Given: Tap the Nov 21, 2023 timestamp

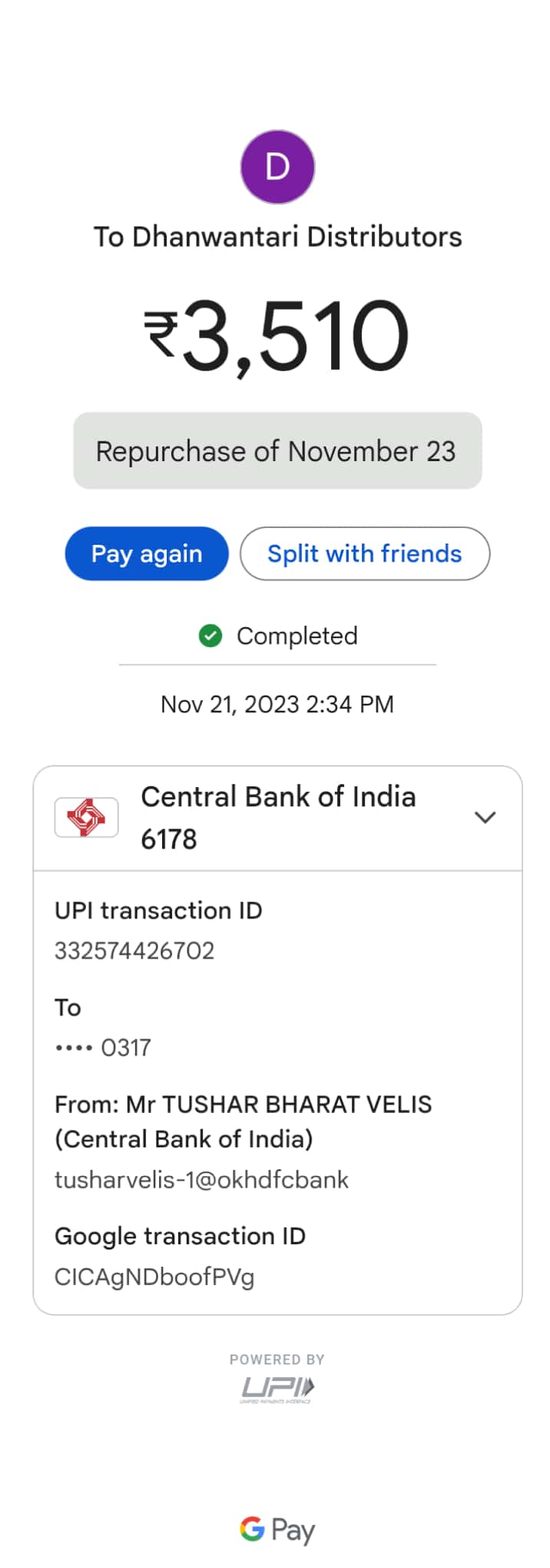Looking at the screenshot, I should 277,704.
